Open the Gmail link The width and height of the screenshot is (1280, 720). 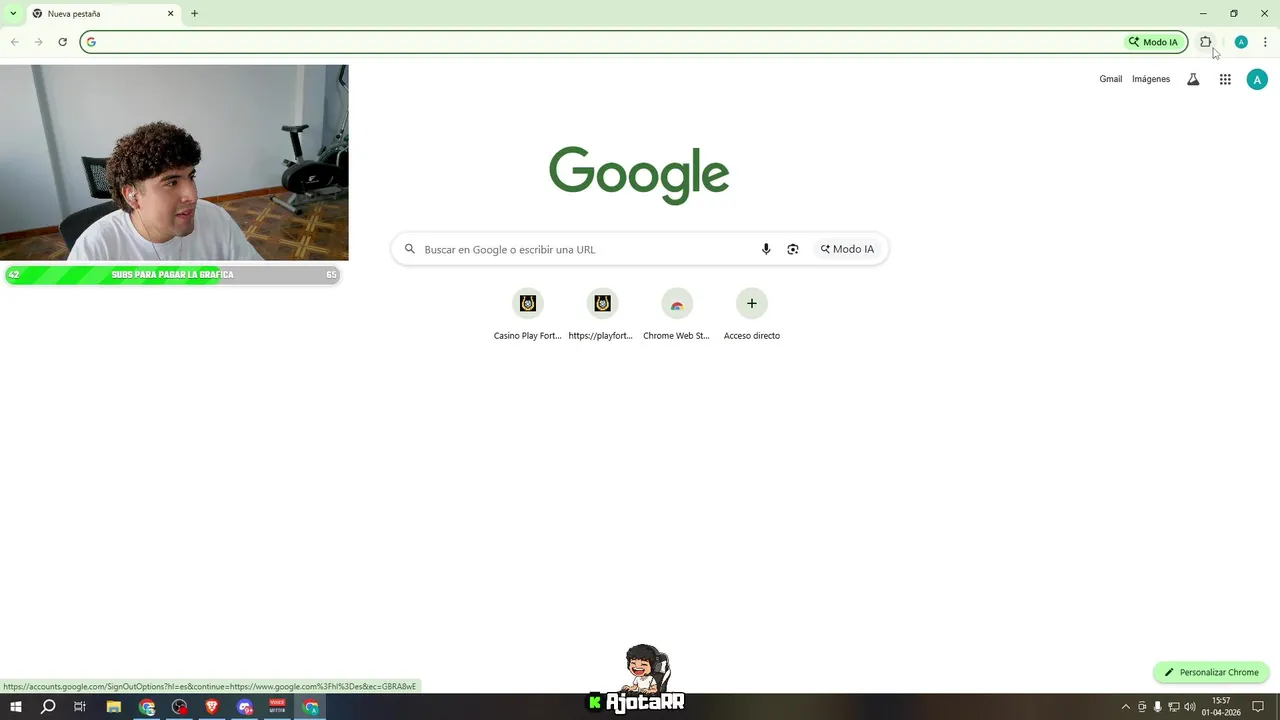[x=1111, y=79]
